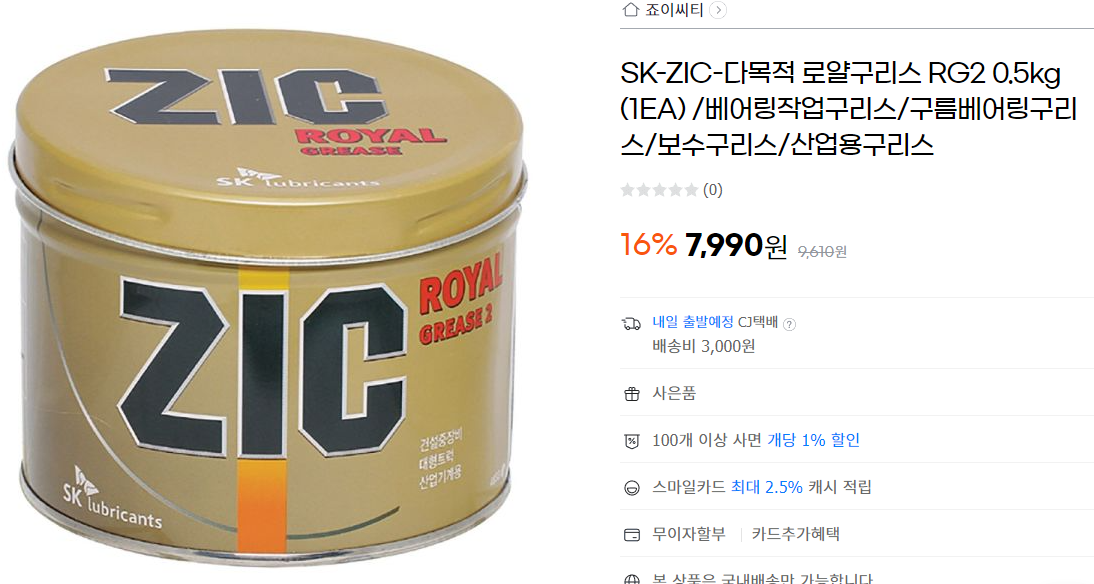Click the Smile card face icon
This screenshot has height=584, width=1094.
pos(631,488)
